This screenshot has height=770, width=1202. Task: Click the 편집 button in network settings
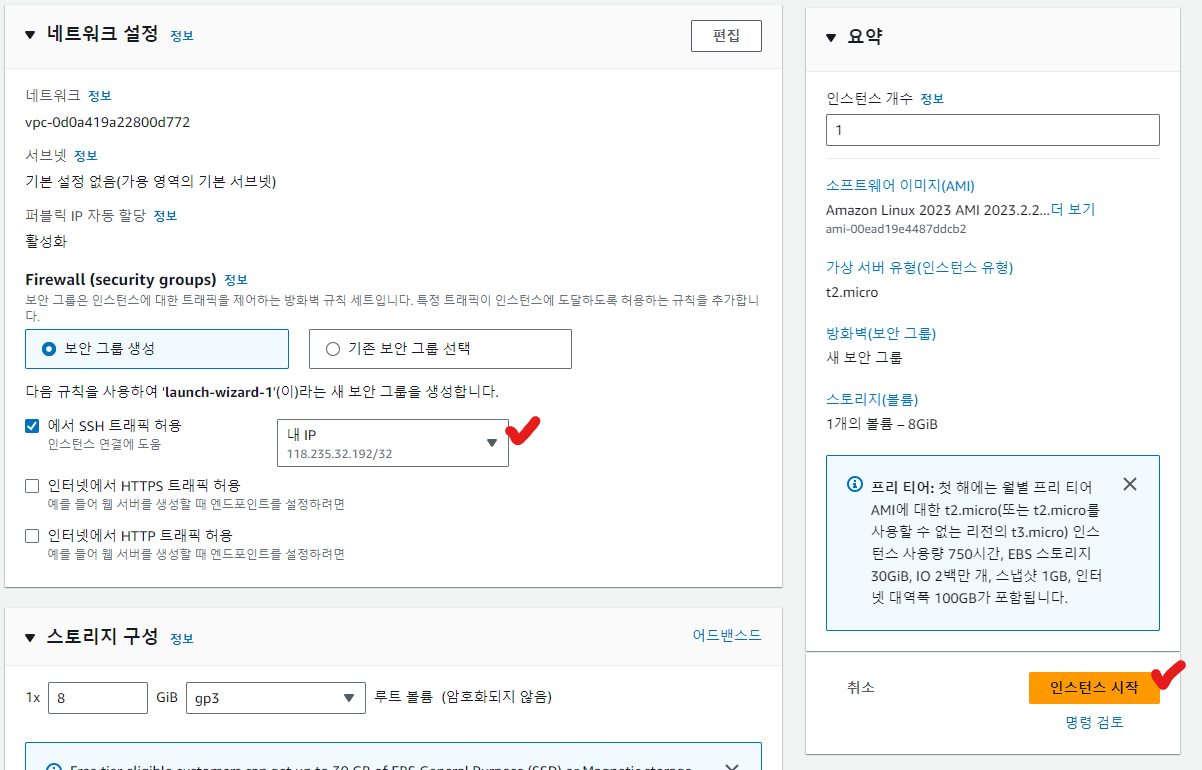tap(725, 36)
